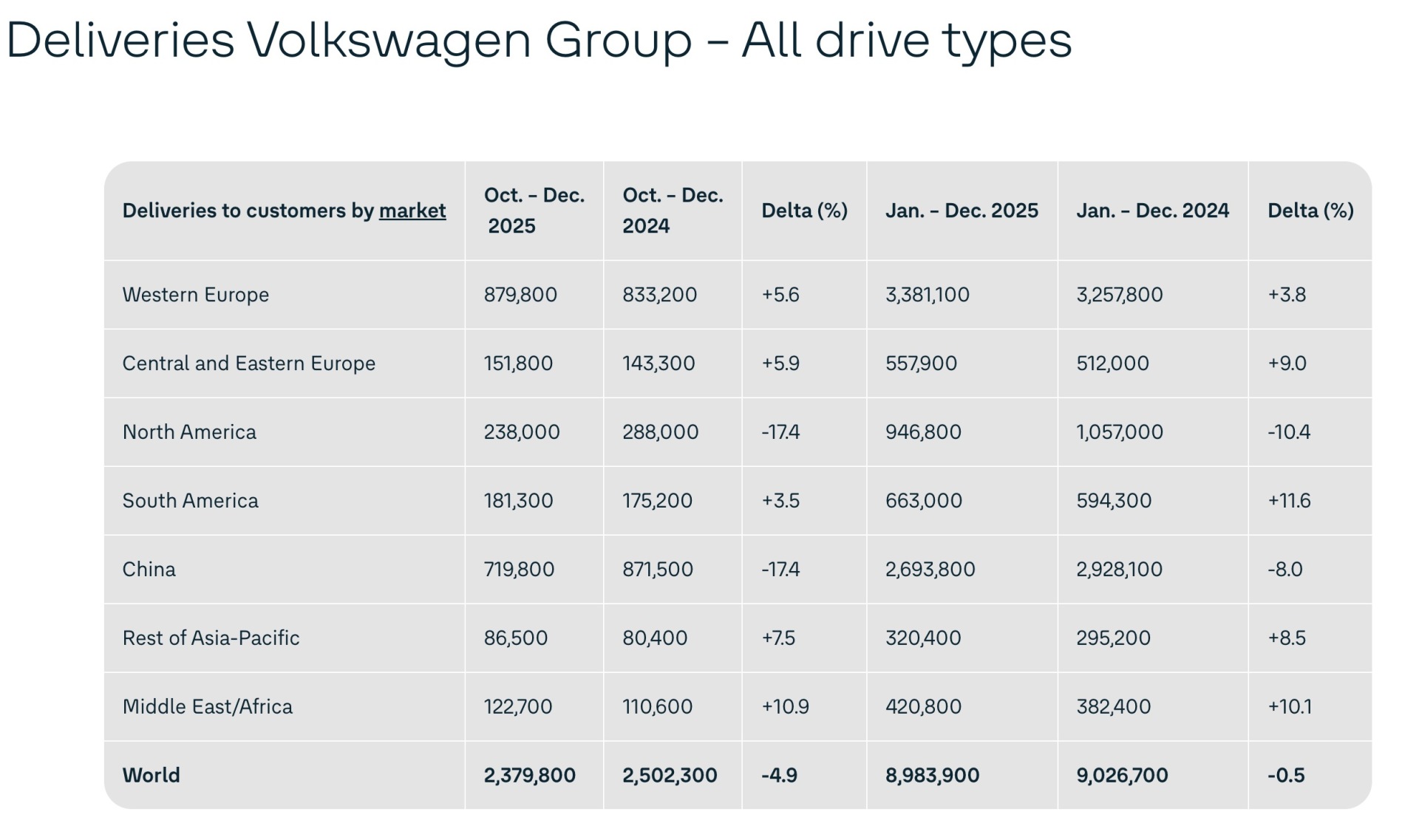
Task: Click the 'Jan. – Dec. 2025' column header
Action: coord(961,211)
